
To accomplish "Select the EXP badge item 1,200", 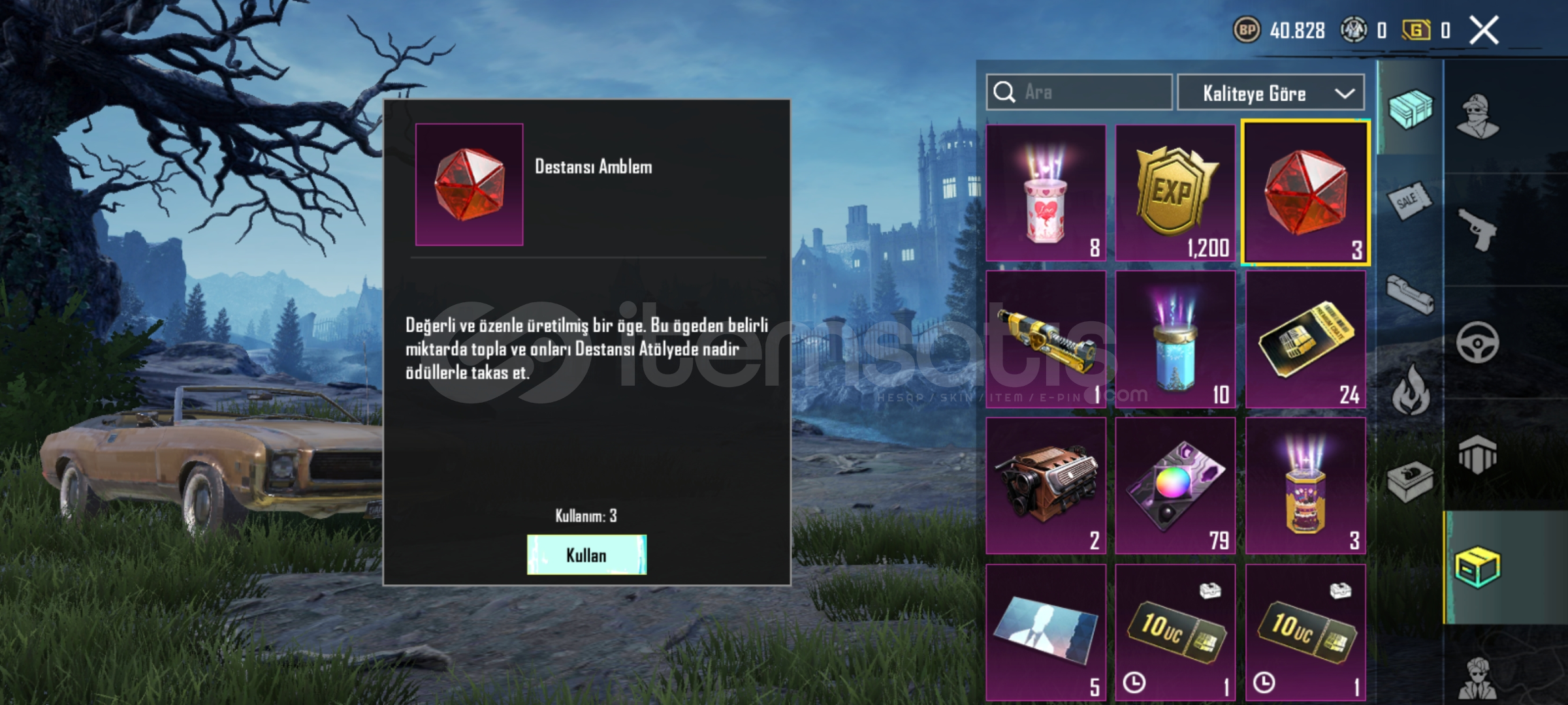I will click(x=1175, y=193).
